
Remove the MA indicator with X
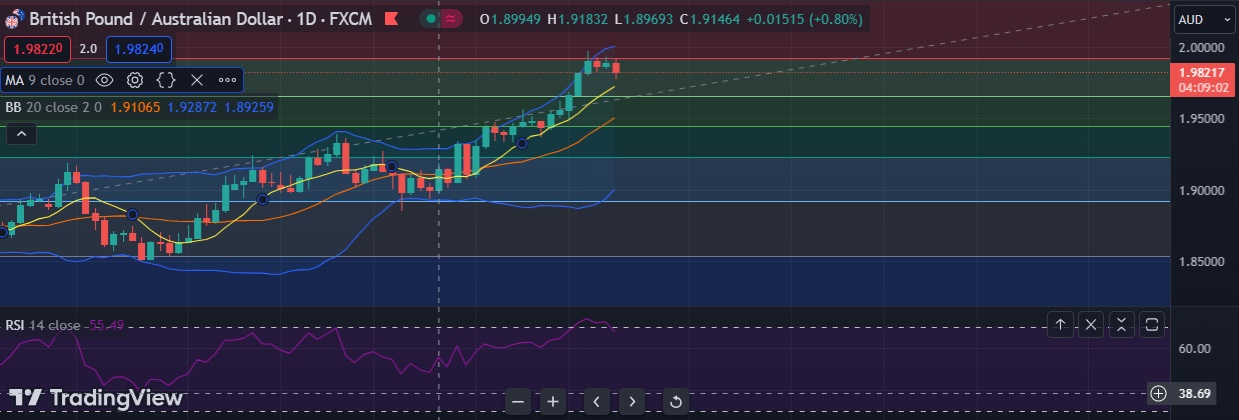click(x=196, y=79)
